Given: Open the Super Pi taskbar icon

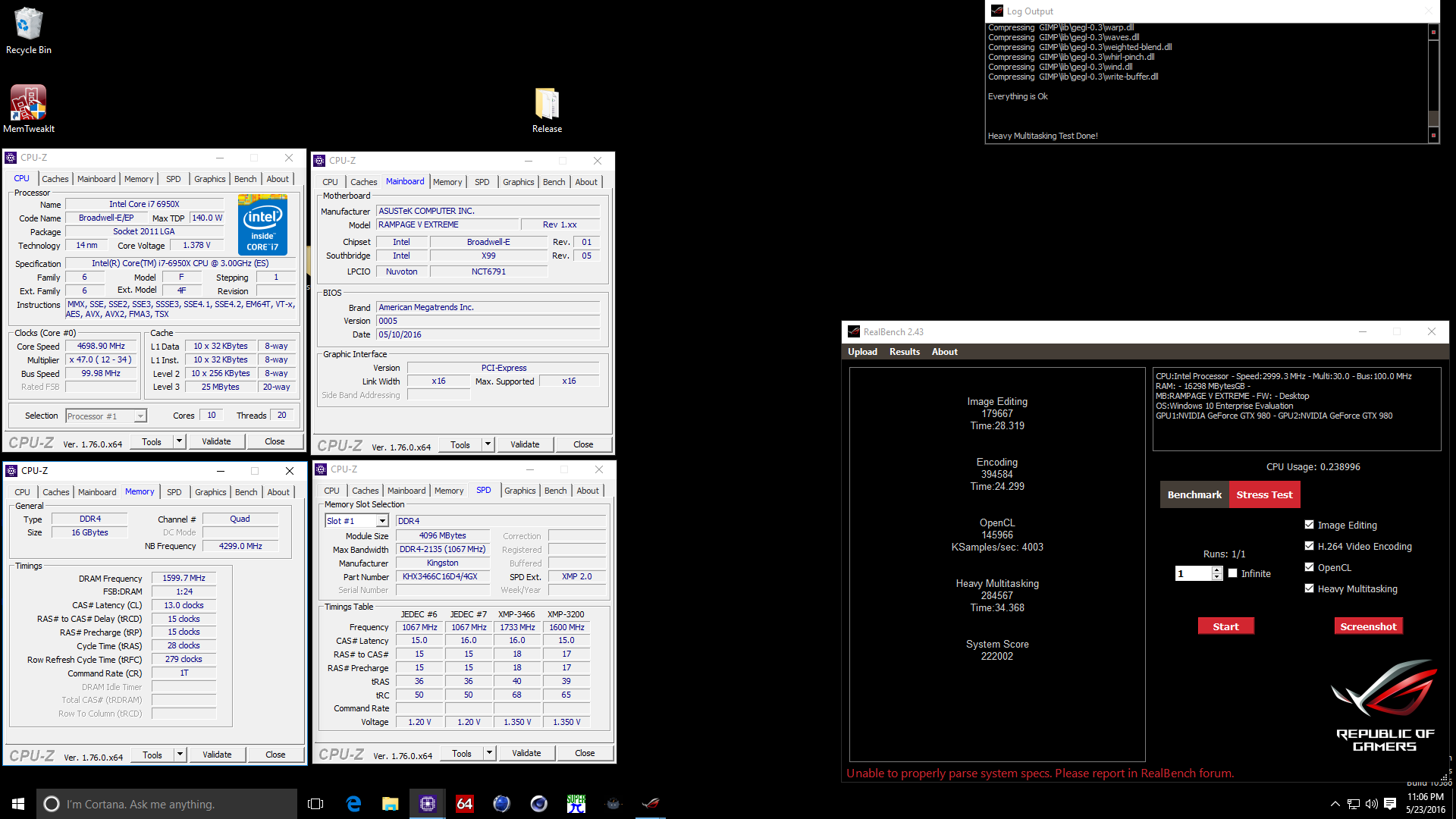Looking at the screenshot, I should pyautogui.click(x=576, y=804).
